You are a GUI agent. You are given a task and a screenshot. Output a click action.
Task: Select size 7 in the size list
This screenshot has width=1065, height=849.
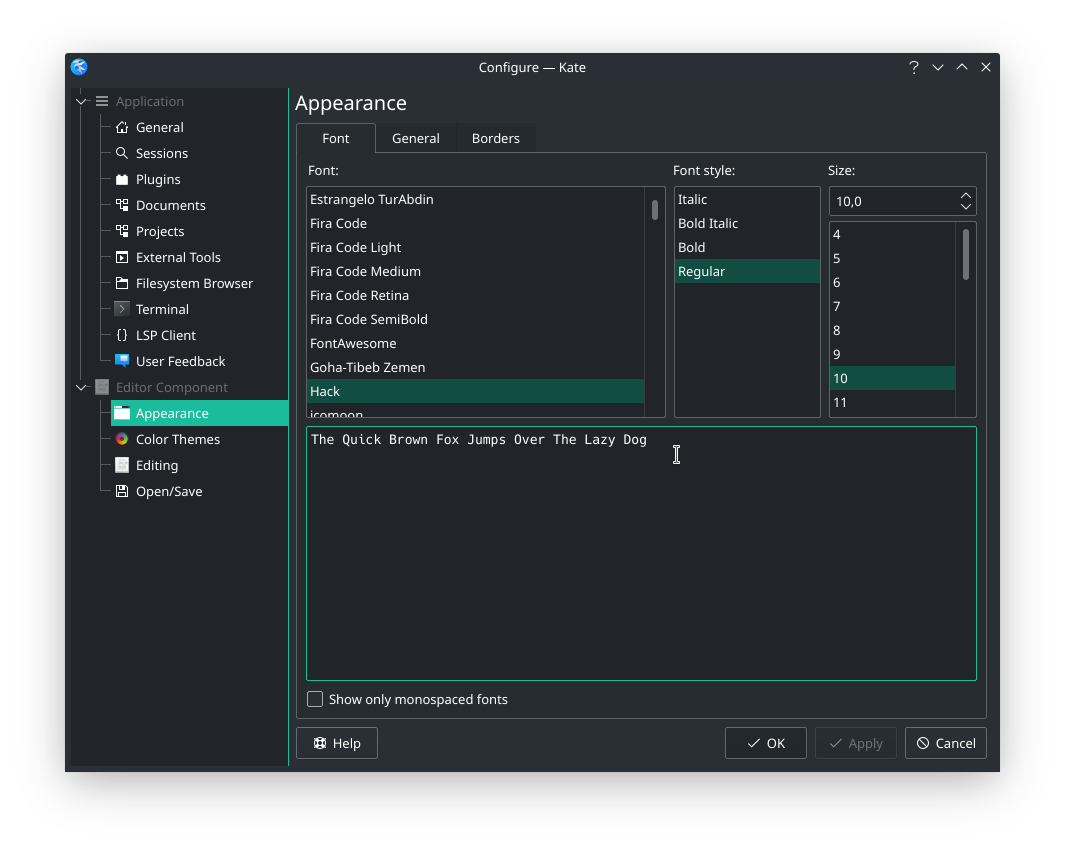coord(892,306)
